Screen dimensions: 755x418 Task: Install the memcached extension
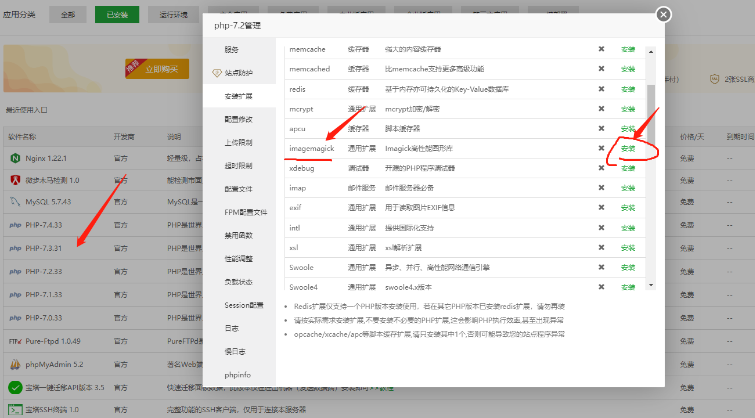point(628,69)
